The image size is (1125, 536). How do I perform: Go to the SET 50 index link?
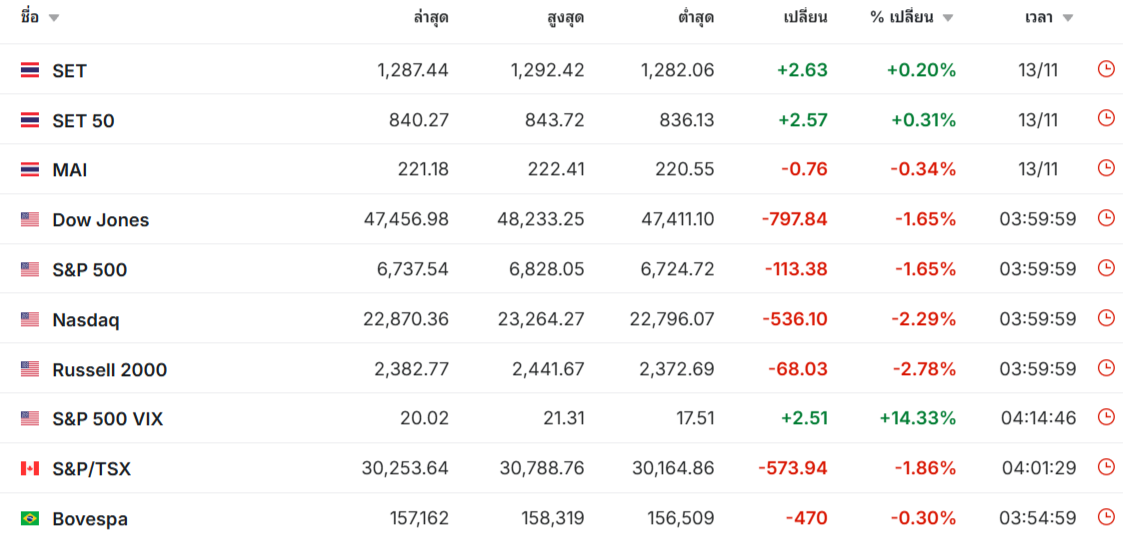83,121
